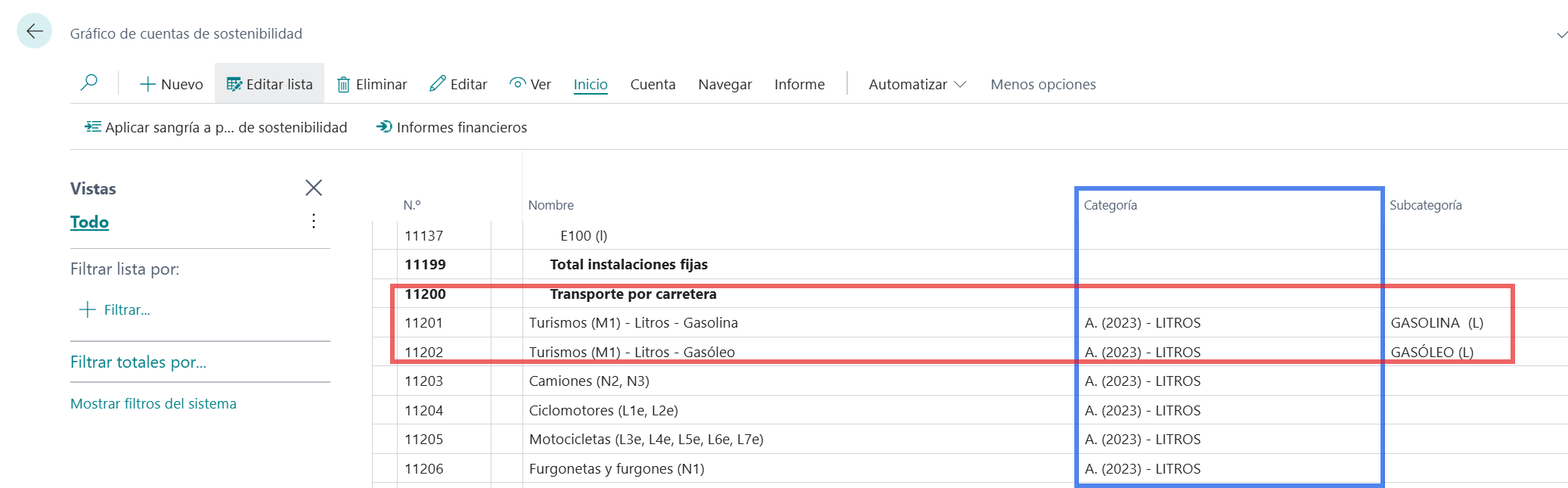
Task: Click Furgonetas y furgones (N1) cell
Action: pos(617,468)
